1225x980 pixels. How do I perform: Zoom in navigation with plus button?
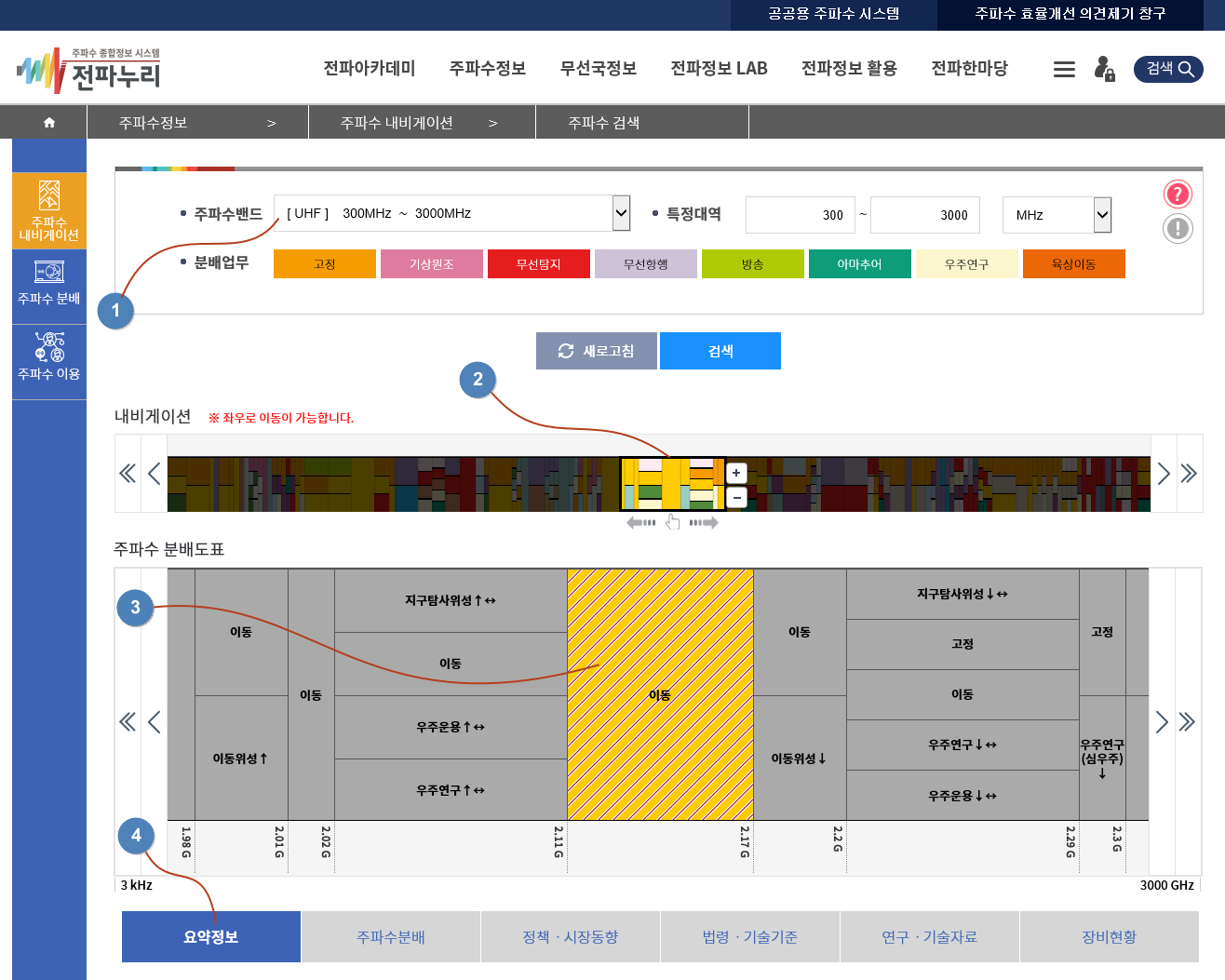(736, 473)
